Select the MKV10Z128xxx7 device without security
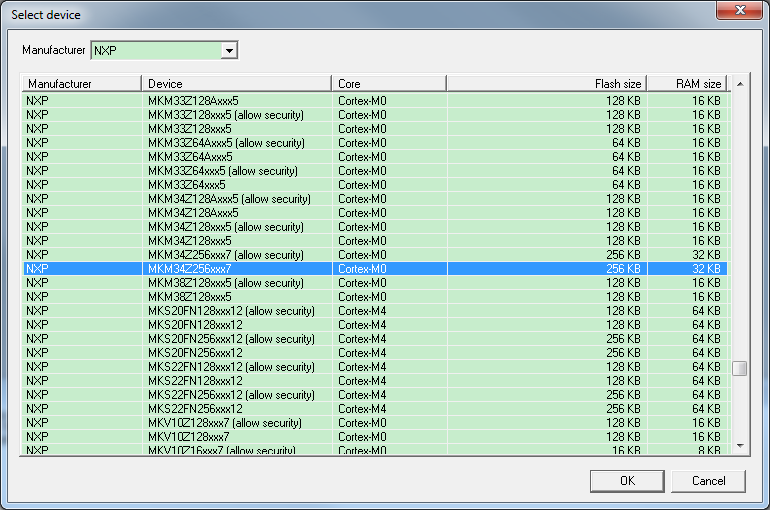The height and width of the screenshot is (510, 770). [375, 437]
